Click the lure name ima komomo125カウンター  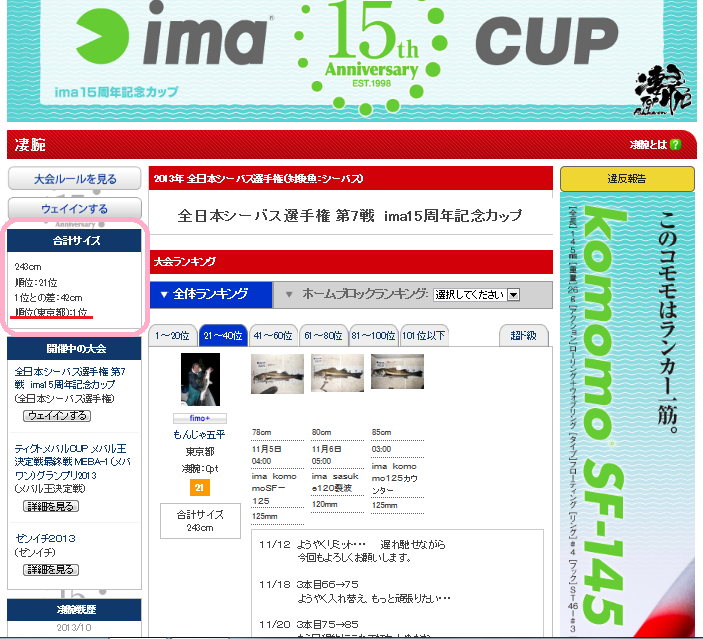coord(395,478)
